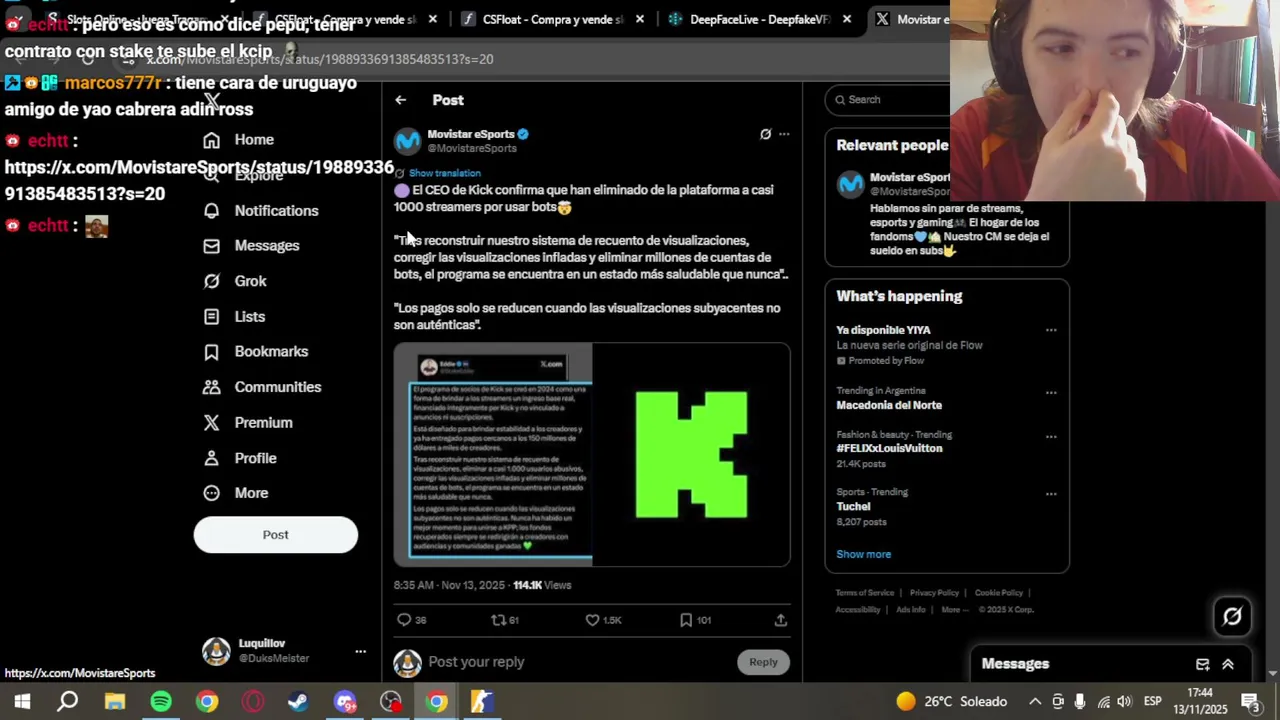Open OBS Studio from taskbar

point(391,702)
